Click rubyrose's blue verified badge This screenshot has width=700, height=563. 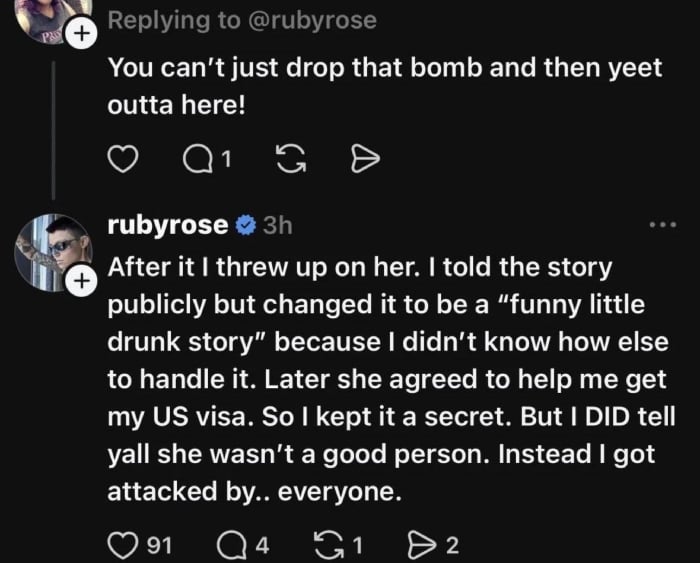[245, 226]
